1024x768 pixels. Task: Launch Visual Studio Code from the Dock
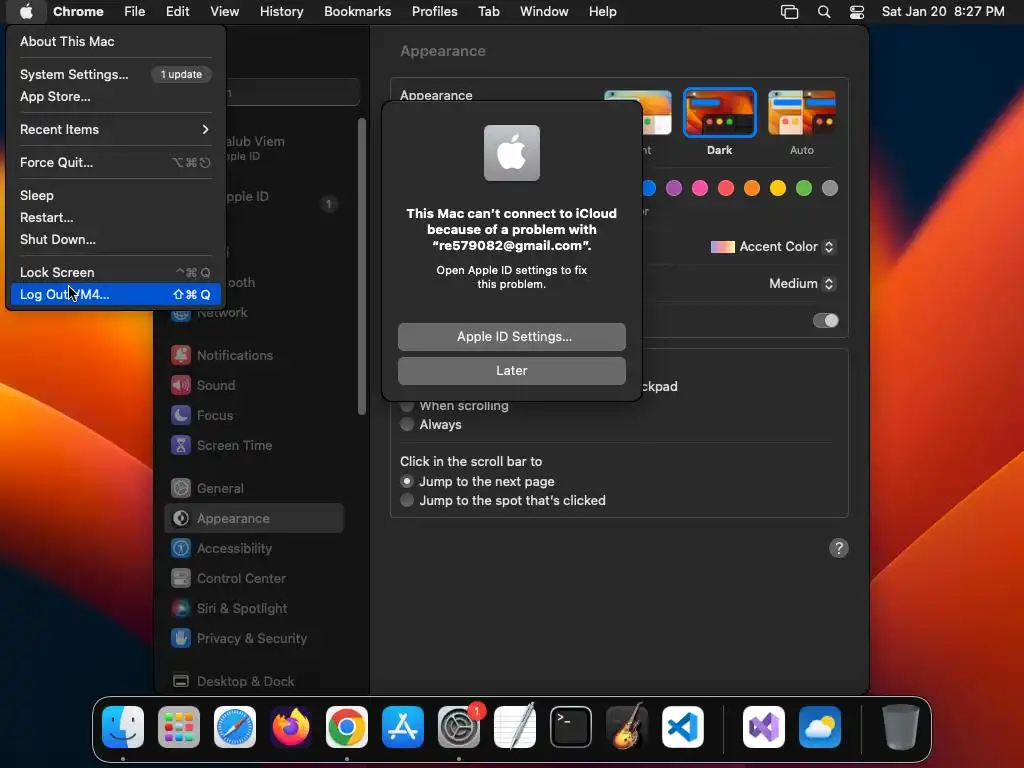[683, 727]
